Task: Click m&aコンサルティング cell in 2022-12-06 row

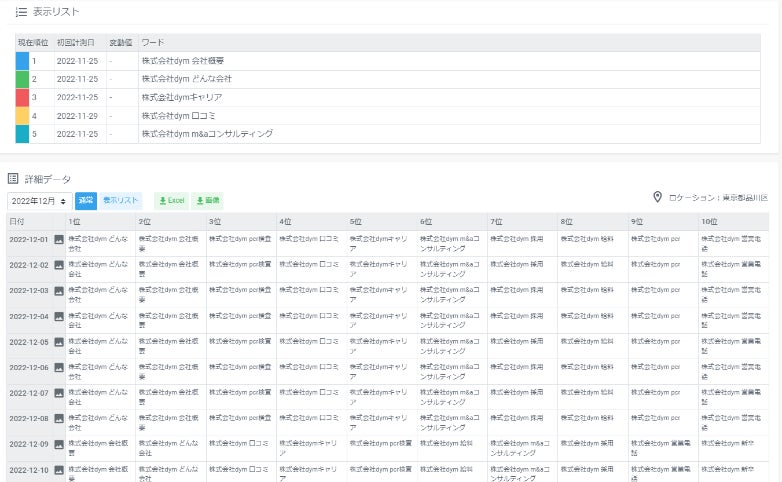Action: point(449,371)
